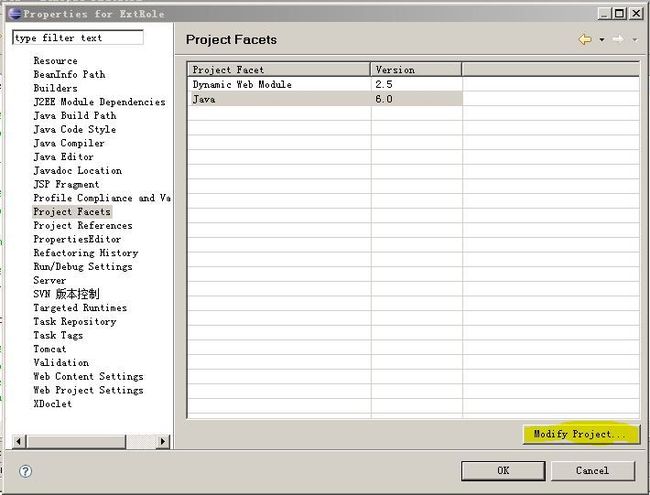Select Project Facets in the tree
The width and height of the screenshot is (650, 495).
72,211
